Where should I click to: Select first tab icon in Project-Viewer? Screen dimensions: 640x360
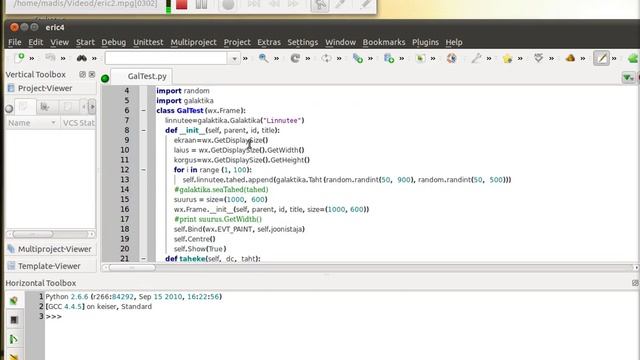[x=24, y=107]
